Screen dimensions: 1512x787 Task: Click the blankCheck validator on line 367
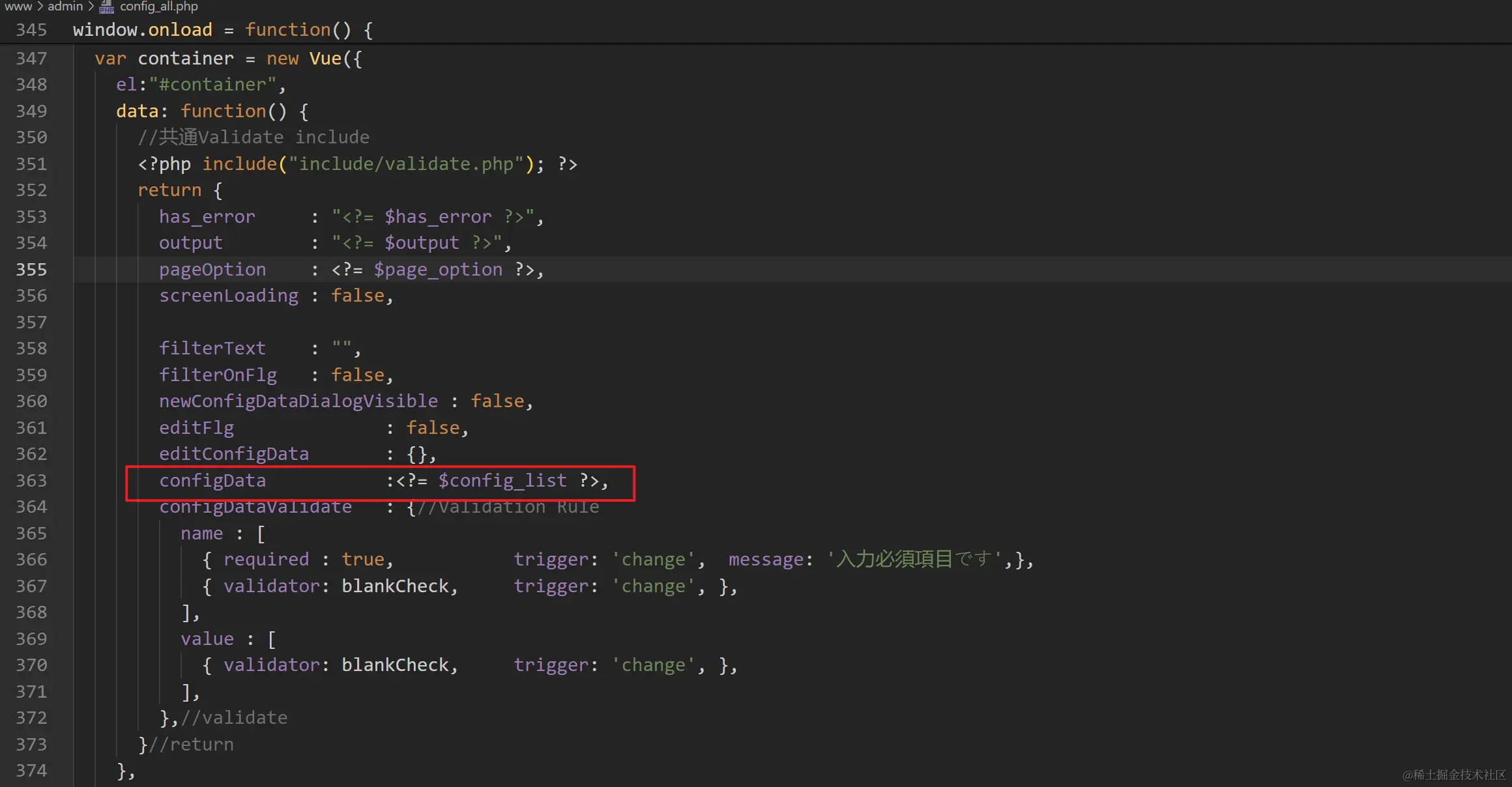point(395,586)
